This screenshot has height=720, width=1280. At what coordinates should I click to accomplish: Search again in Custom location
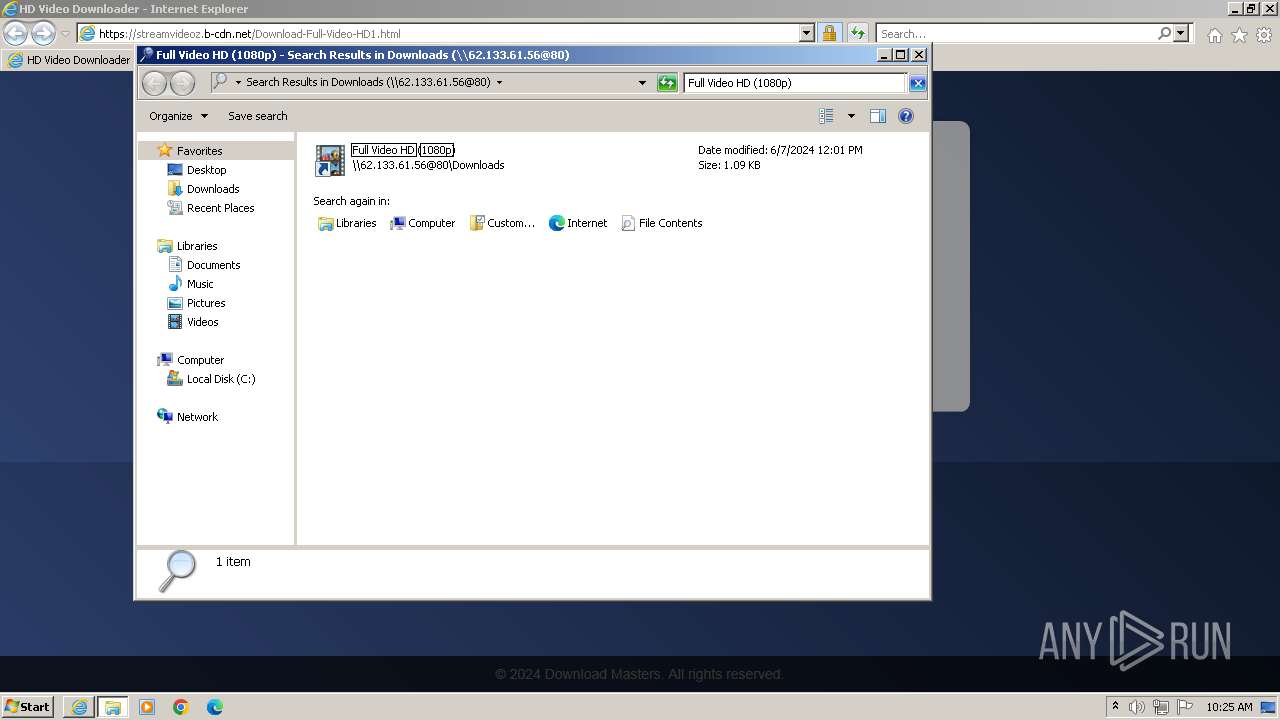(502, 223)
